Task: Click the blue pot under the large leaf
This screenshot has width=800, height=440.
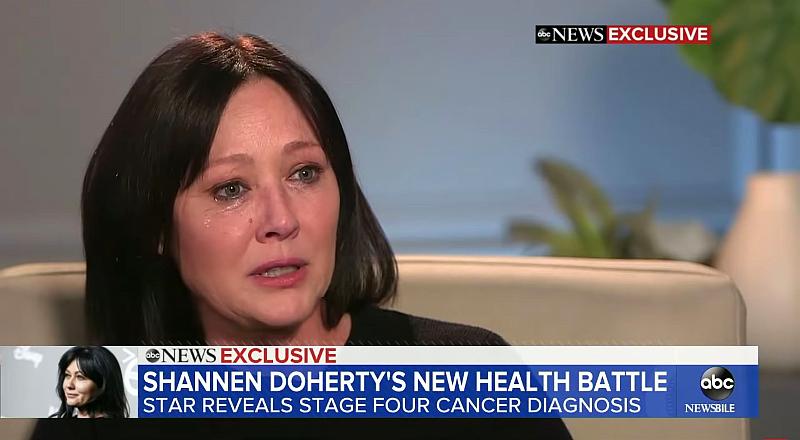Action: click(x=765, y=143)
